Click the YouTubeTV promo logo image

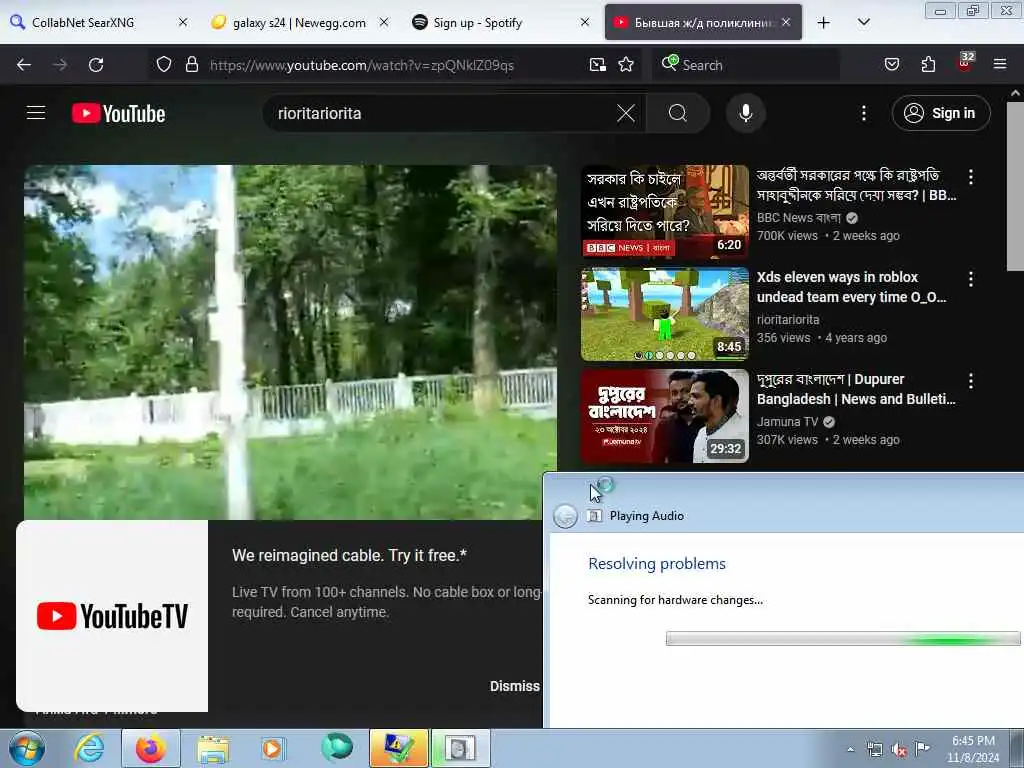(x=112, y=616)
